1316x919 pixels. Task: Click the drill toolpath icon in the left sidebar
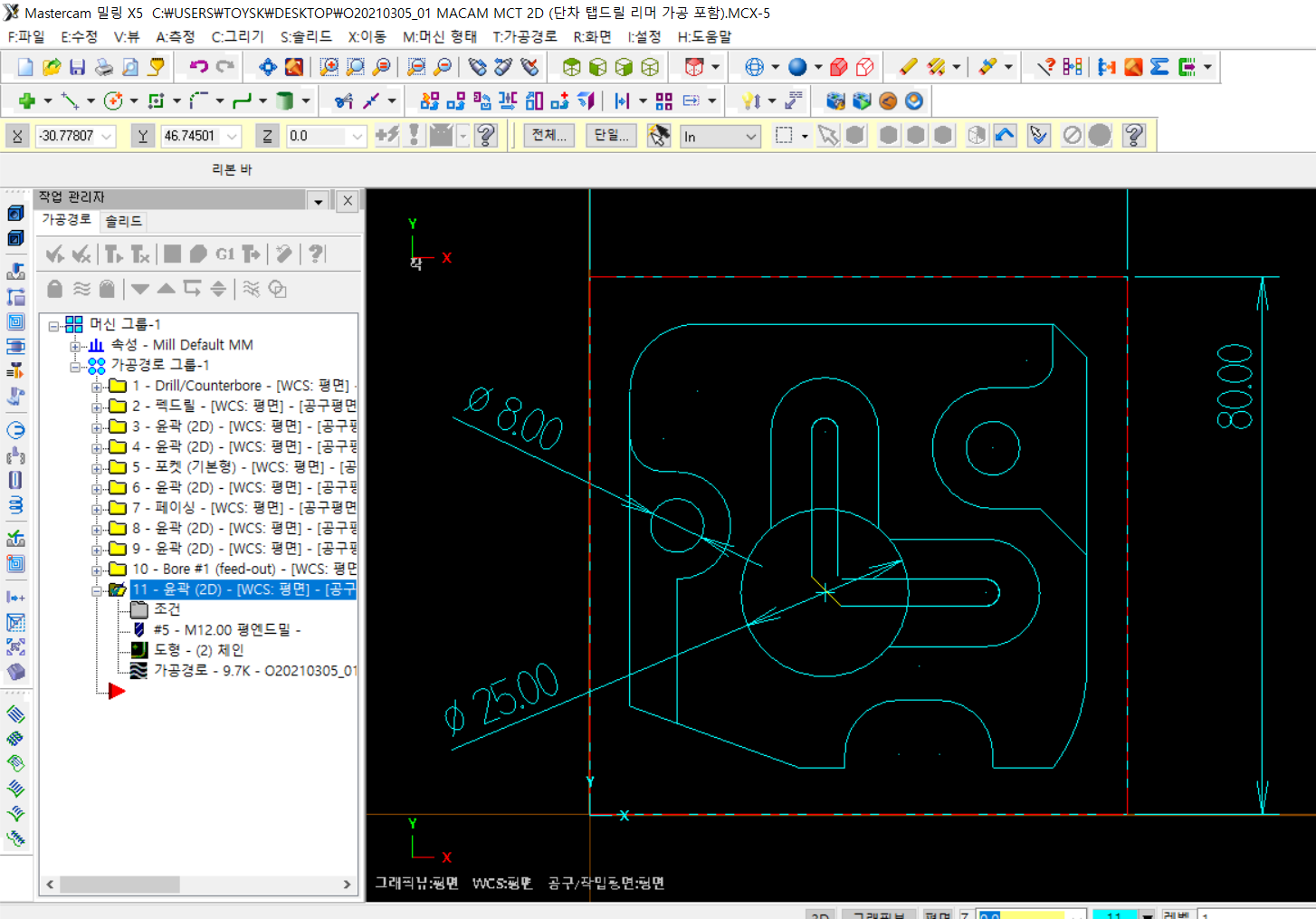(15, 271)
